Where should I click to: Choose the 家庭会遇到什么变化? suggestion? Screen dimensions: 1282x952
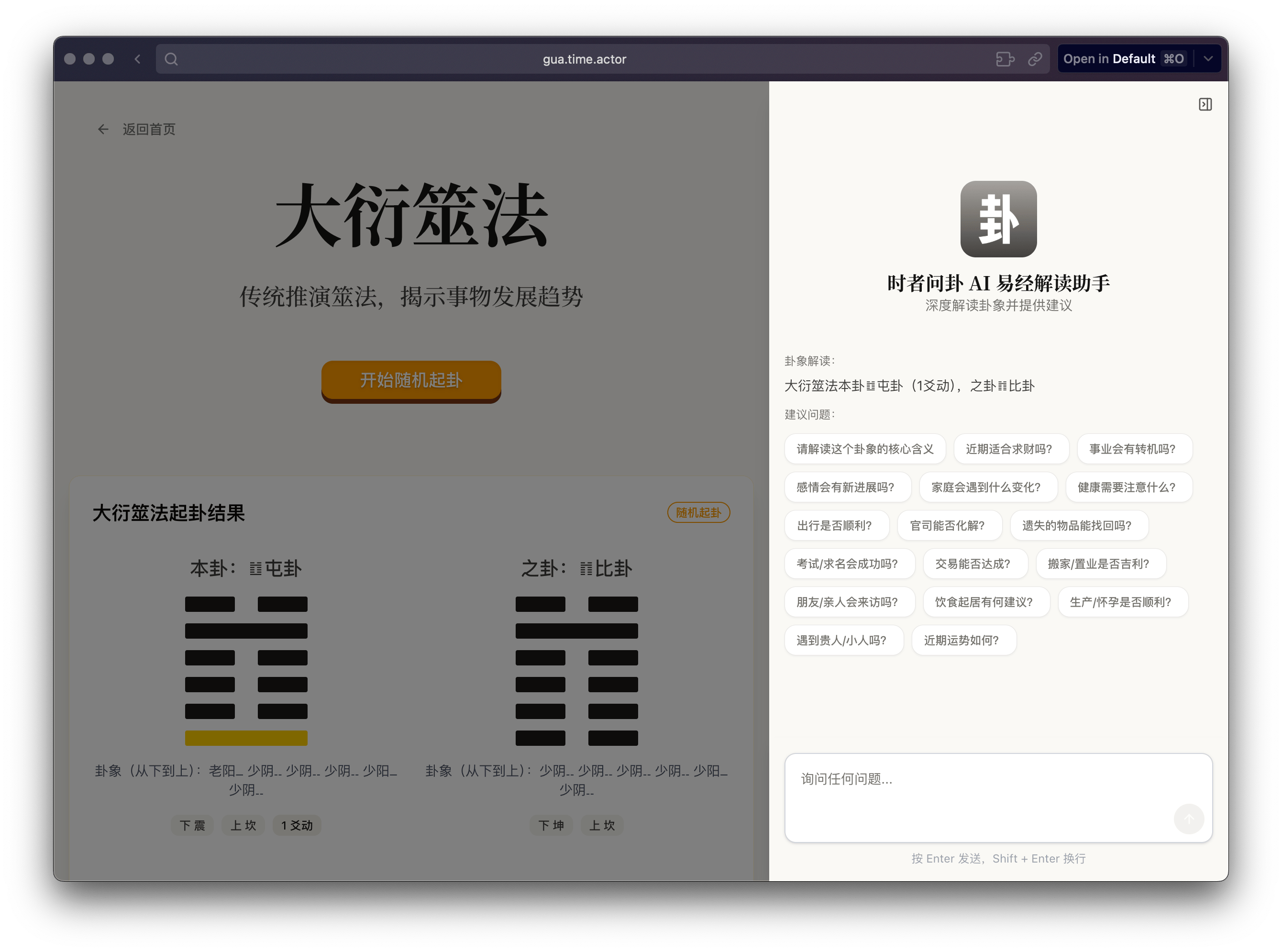pos(988,487)
